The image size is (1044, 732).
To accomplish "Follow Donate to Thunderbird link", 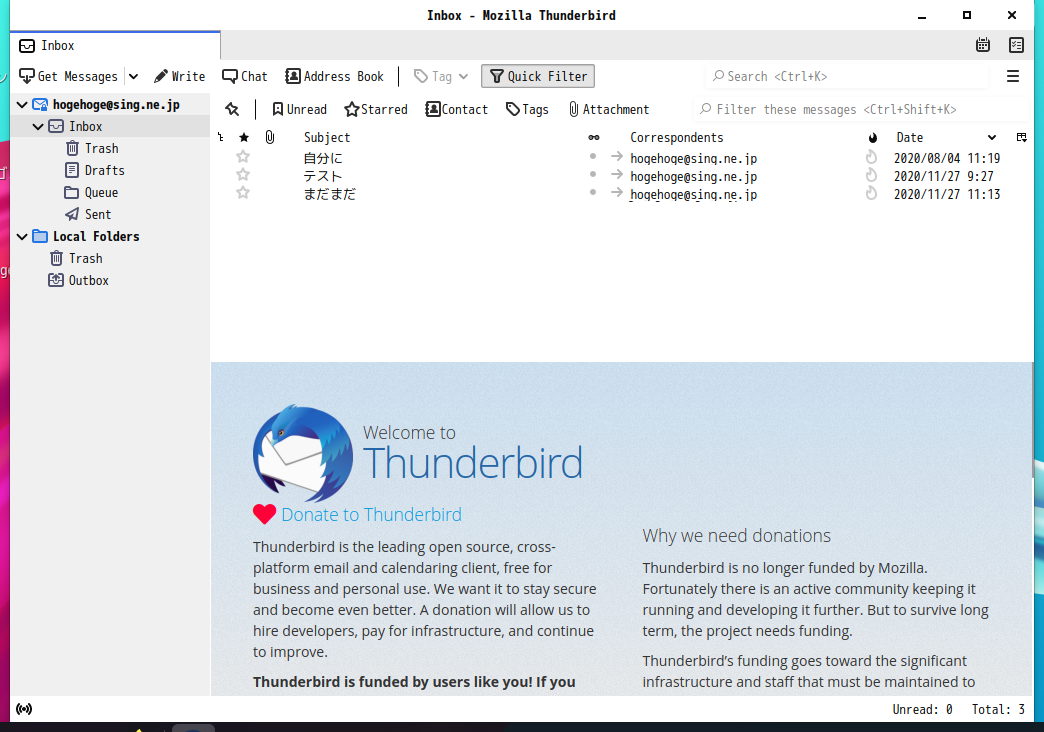I will pyautogui.click(x=371, y=515).
